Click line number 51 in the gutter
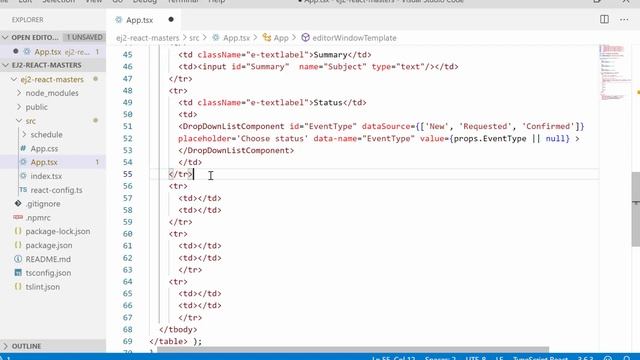This screenshot has width=640, height=360. [128, 127]
